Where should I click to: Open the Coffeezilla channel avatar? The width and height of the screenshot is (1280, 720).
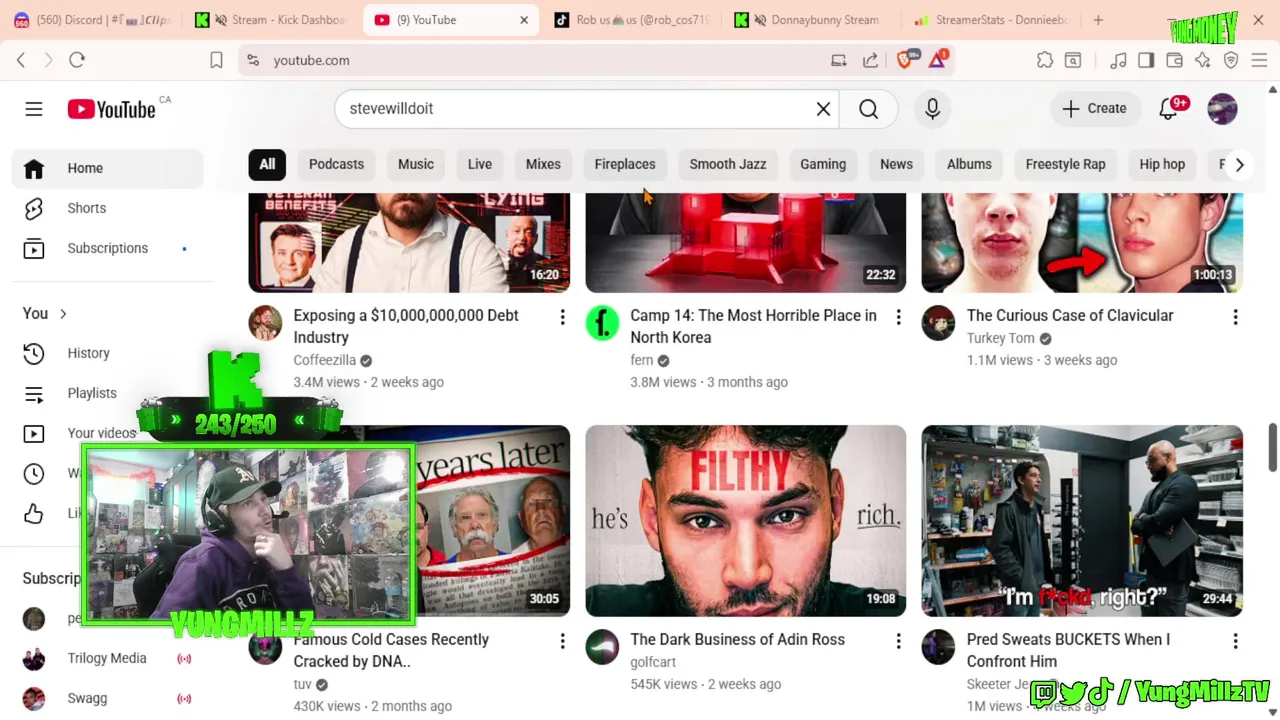266,323
